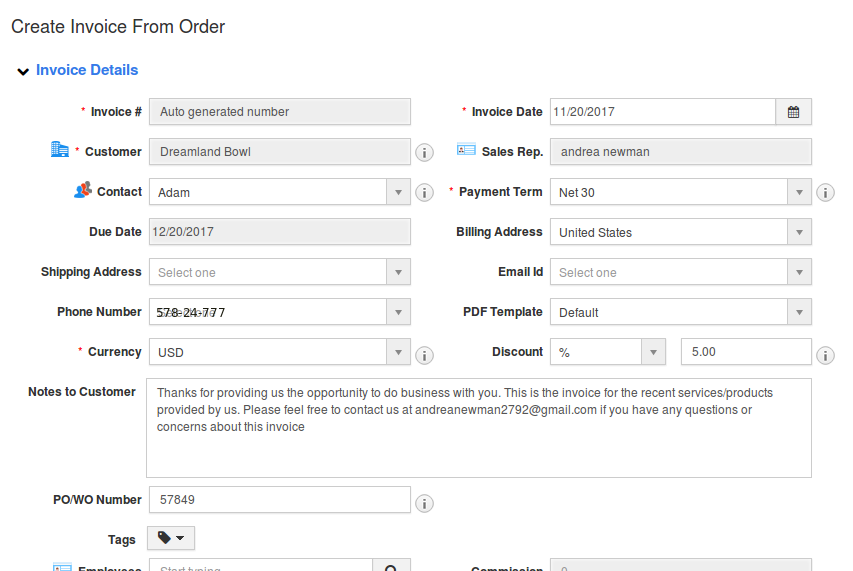The image size is (853, 571).
Task: Open the Discount type dropdown arrow
Action: point(653,352)
